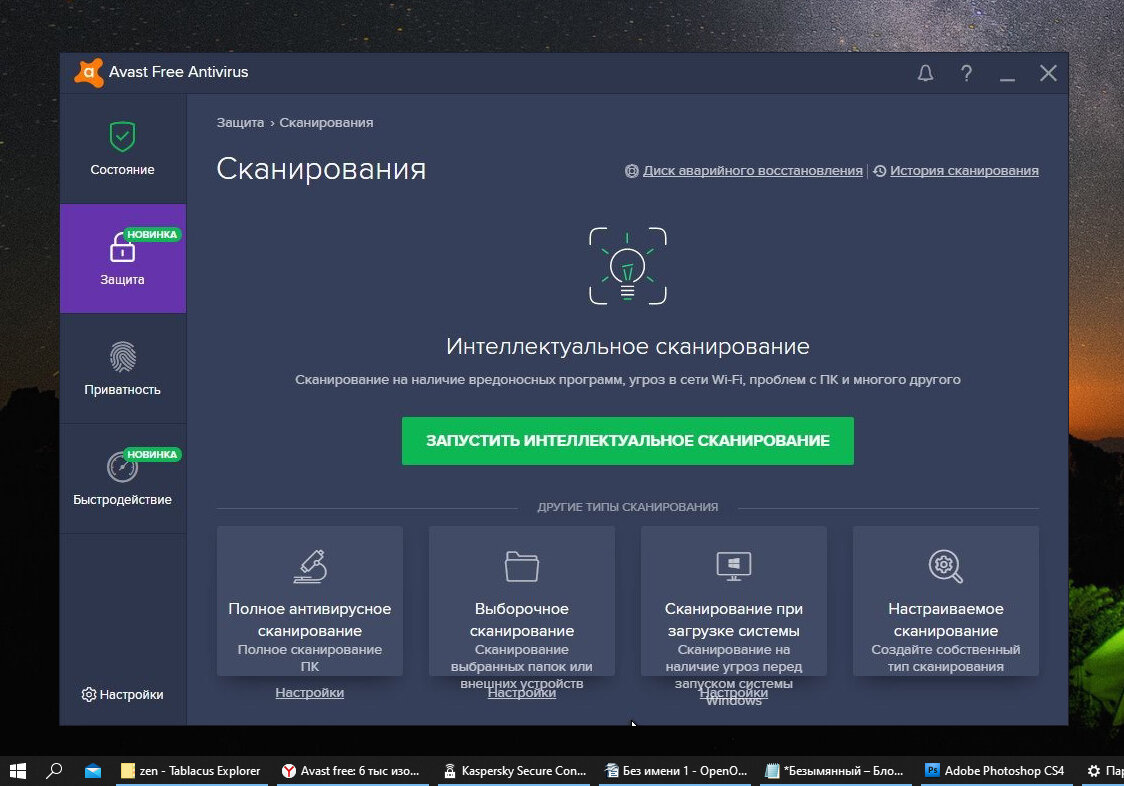
Task: Start ЗАПУСТИТЬ ИНТЕЛЛЕКТУАЛЬНОЕ СКАНИРОВАНИЕ
Action: pyautogui.click(x=627, y=440)
